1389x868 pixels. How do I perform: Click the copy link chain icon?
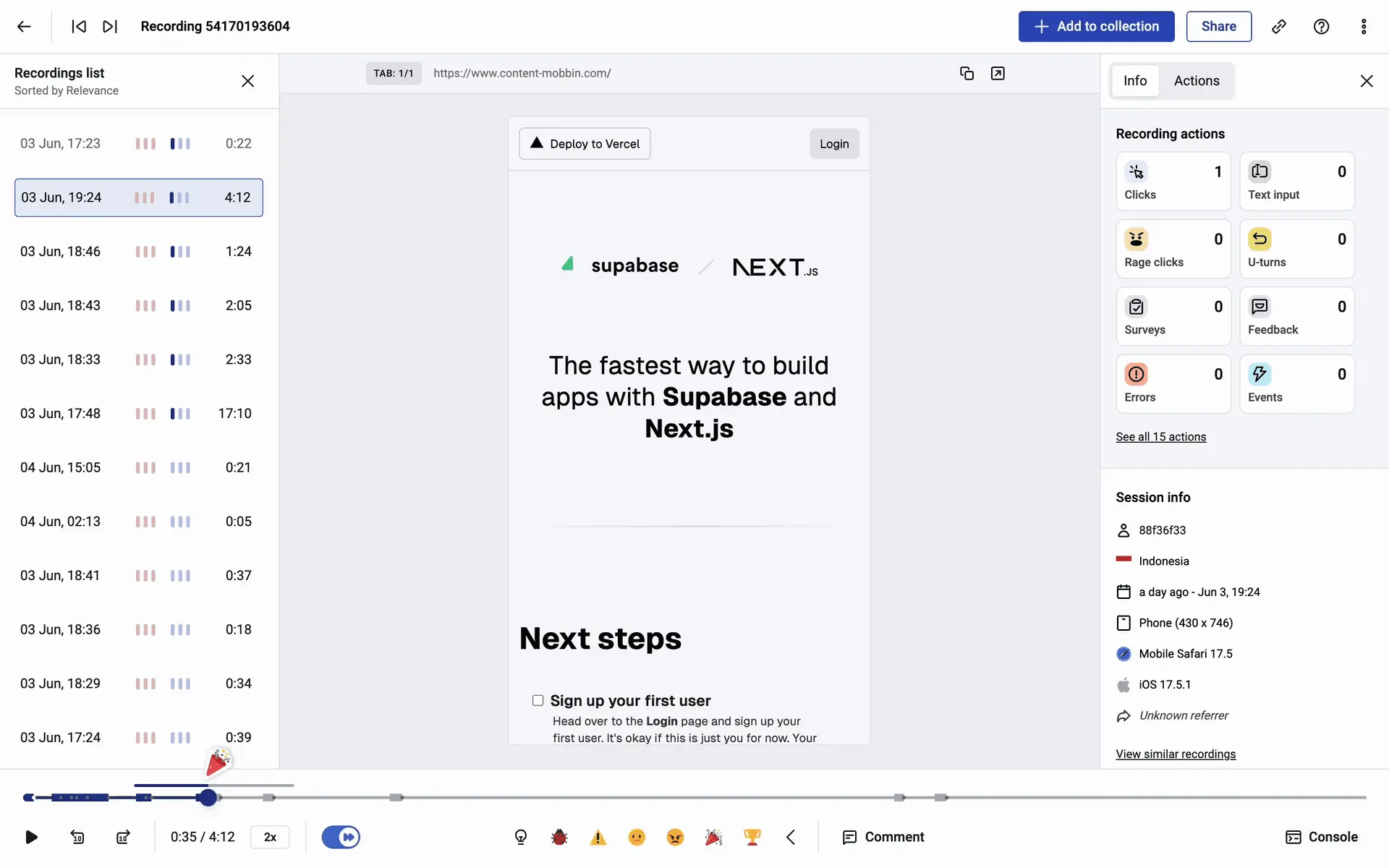coord(1279,27)
